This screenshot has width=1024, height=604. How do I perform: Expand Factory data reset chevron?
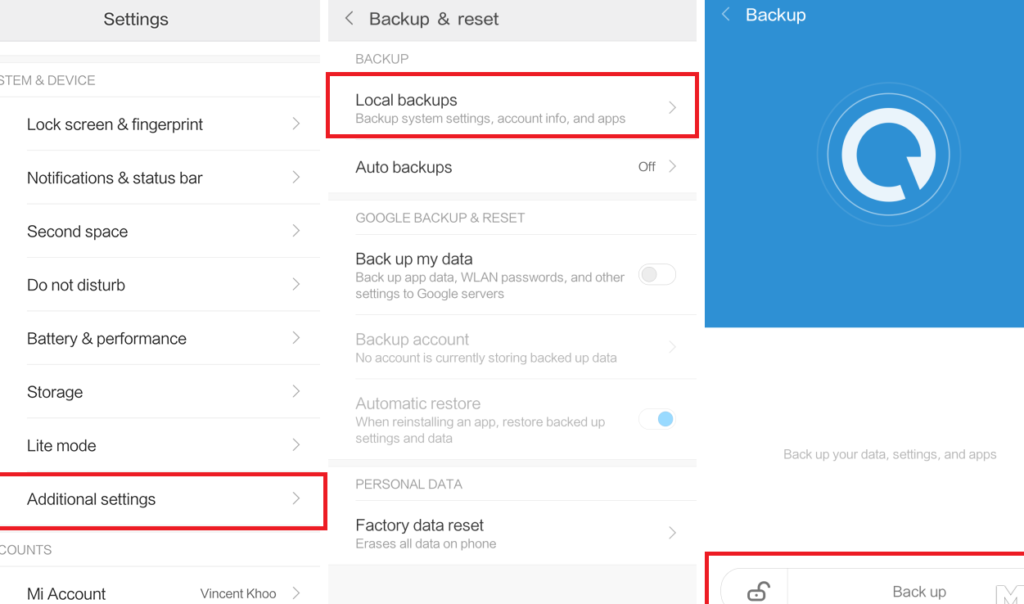pyautogui.click(x=672, y=533)
